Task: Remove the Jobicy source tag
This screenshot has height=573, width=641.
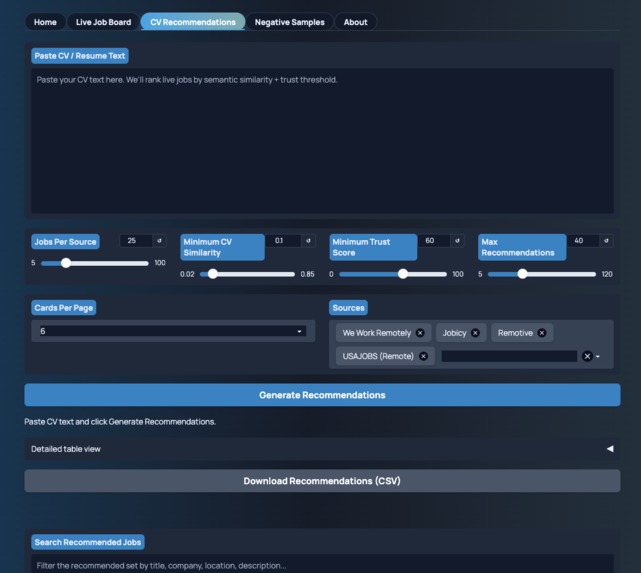Action: click(475, 333)
